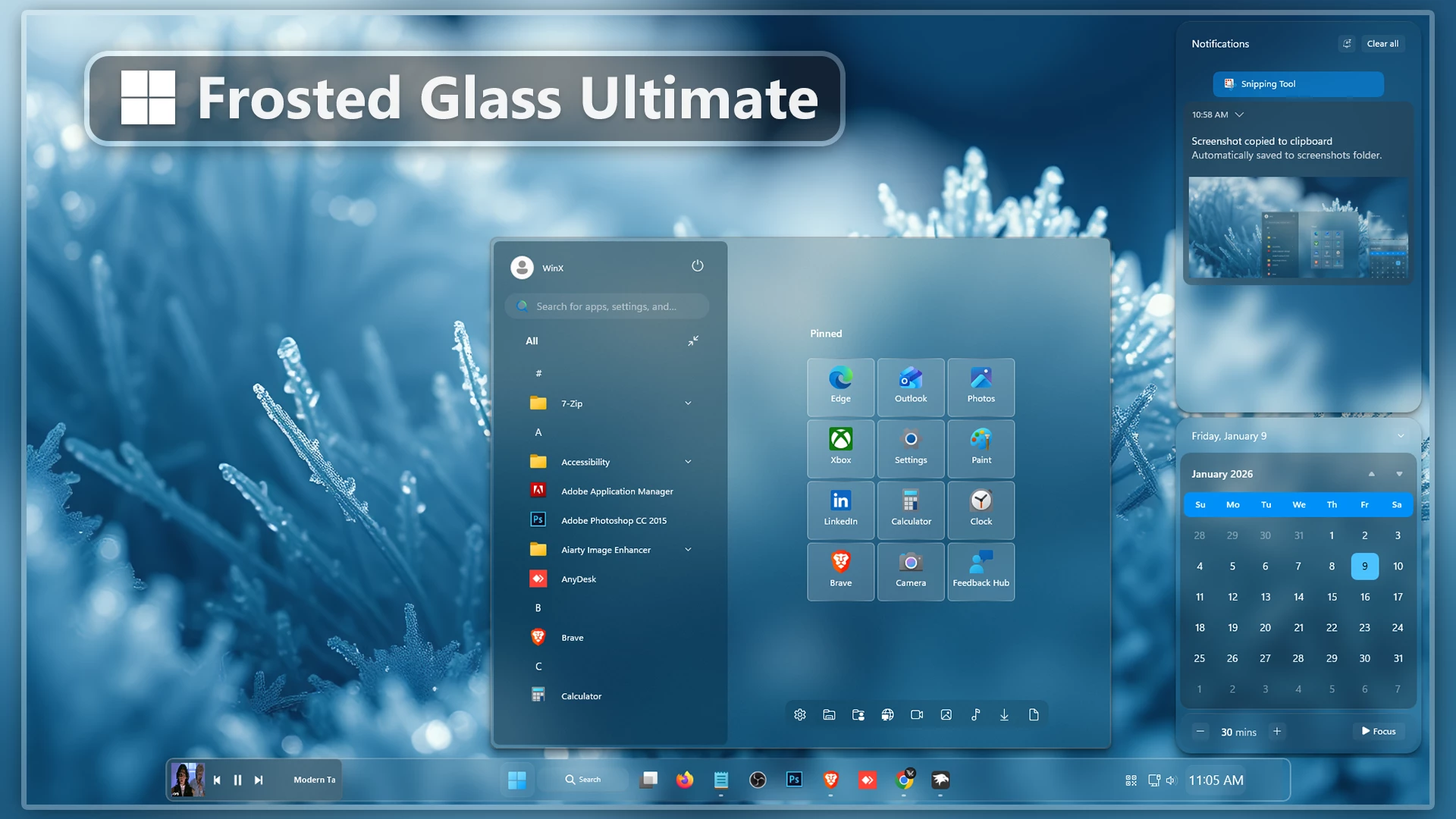Jump to the letter B section header in the app list

click(538, 608)
